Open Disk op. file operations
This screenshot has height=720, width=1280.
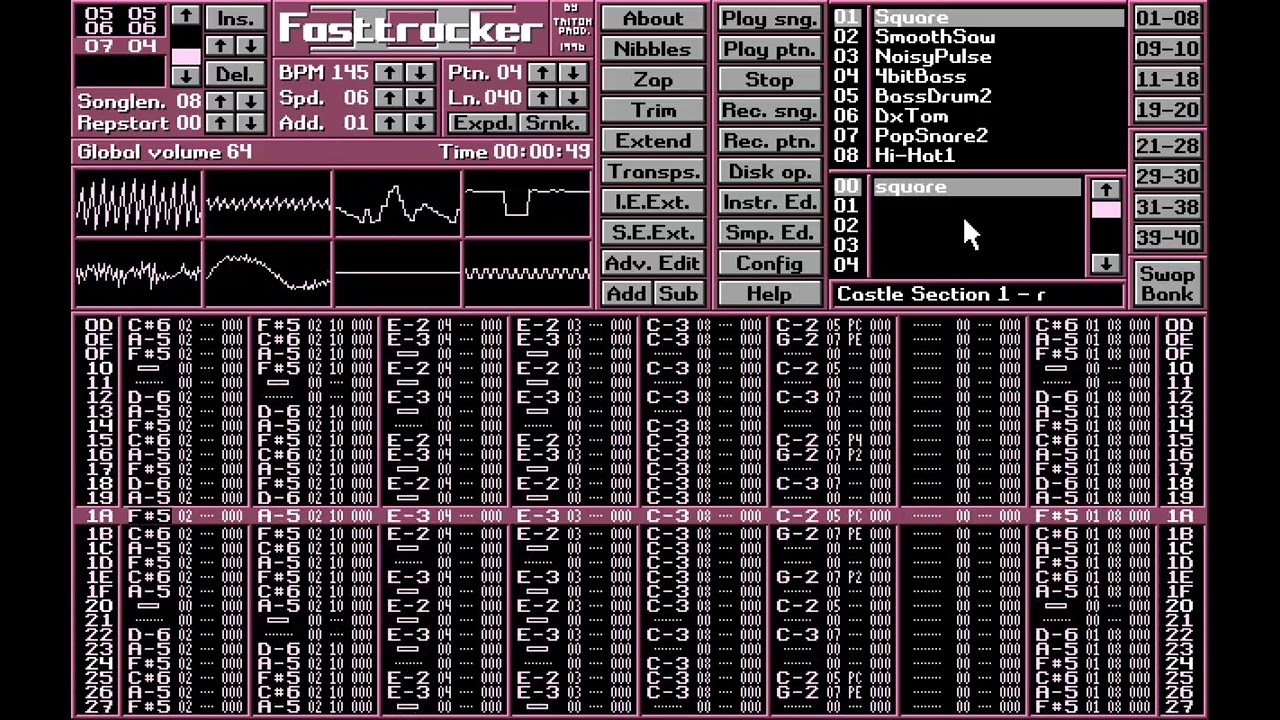pos(768,172)
